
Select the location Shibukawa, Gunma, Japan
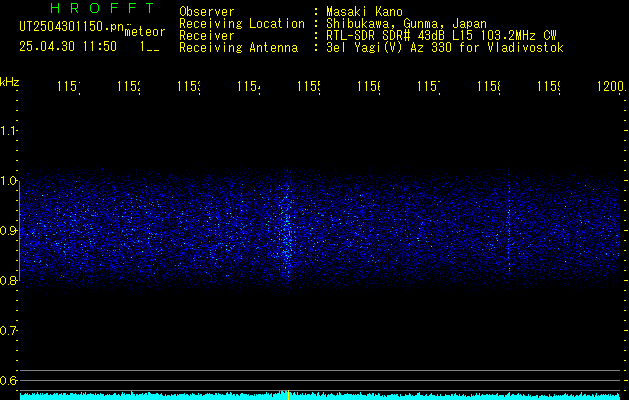click(406, 24)
